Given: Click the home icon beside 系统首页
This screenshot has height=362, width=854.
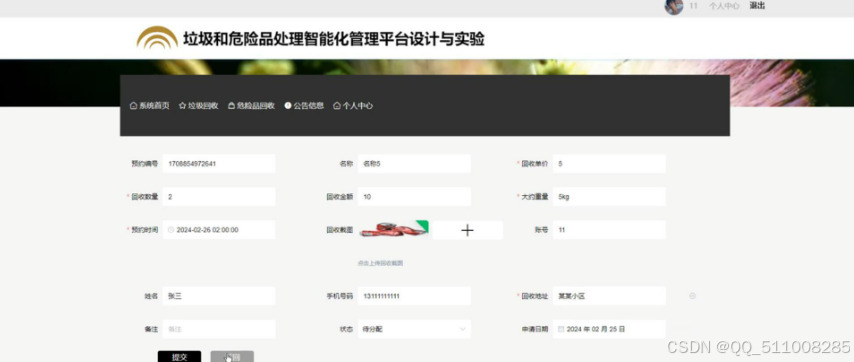Looking at the screenshot, I should point(133,106).
